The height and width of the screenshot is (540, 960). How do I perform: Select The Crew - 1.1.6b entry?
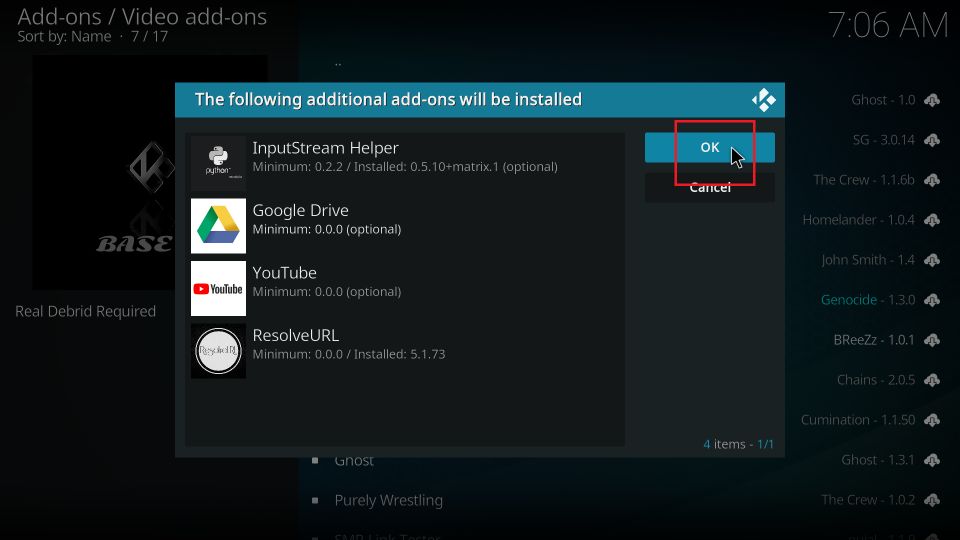click(864, 180)
